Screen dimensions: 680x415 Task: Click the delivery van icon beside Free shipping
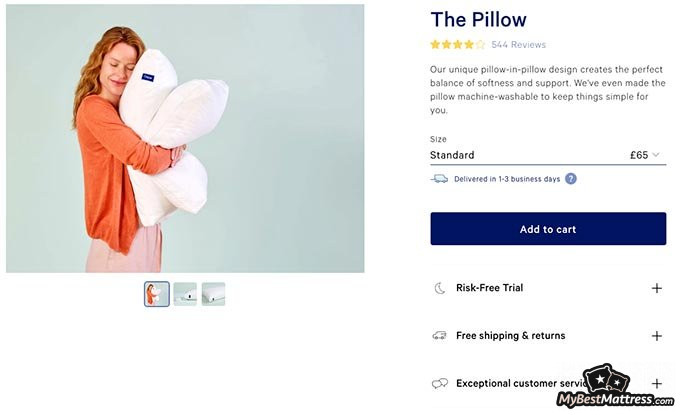[439, 336]
